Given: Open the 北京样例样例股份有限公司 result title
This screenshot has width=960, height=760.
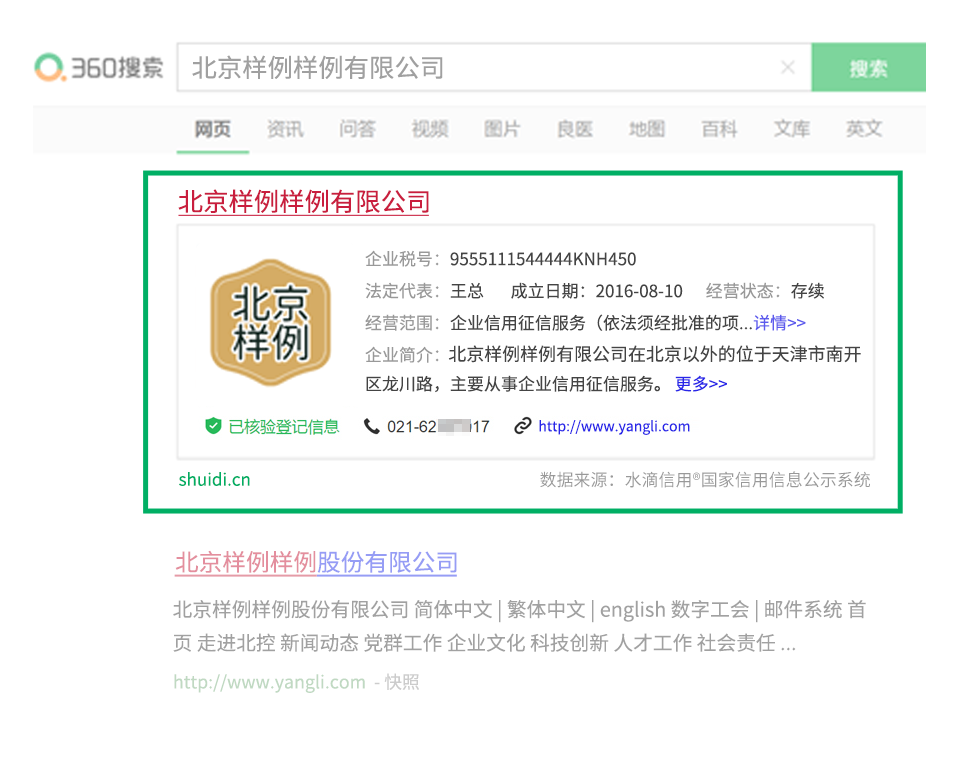Looking at the screenshot, I should (x=316, y=562).
